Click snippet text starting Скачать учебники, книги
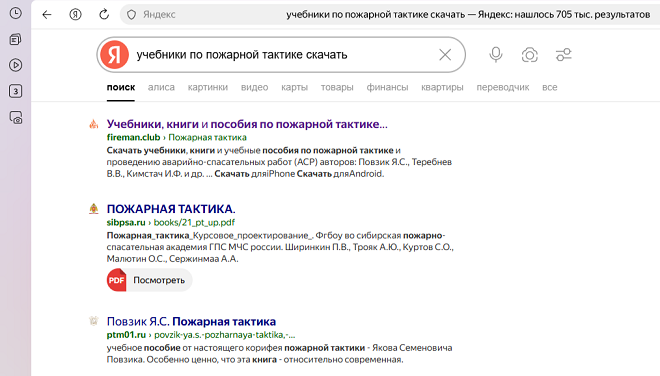Screen dimensions: 660x376 279,162
